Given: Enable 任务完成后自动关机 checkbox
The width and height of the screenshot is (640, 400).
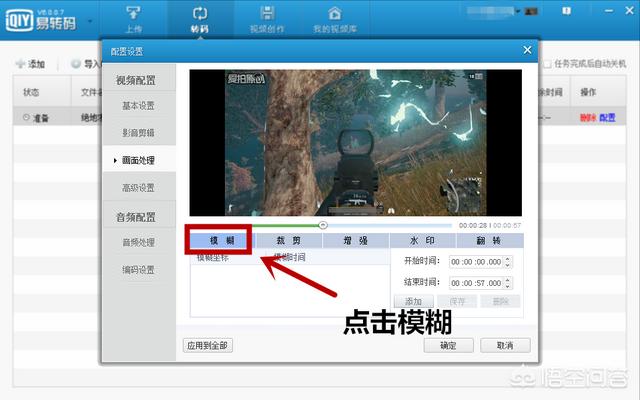Looking at the screenshot, I should [x=547, y=64].
